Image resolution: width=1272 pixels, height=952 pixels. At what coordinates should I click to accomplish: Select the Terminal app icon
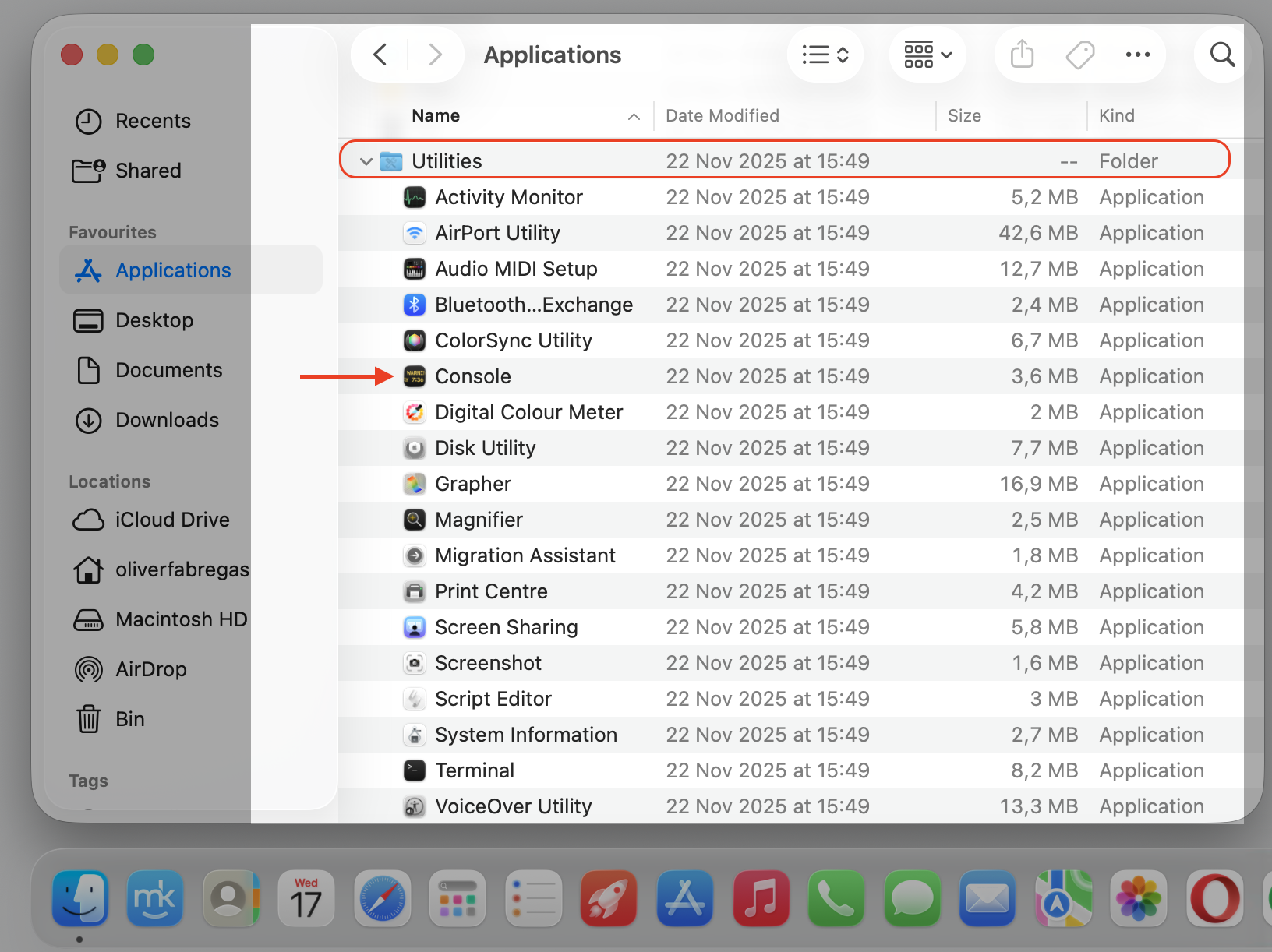point(415,770)
